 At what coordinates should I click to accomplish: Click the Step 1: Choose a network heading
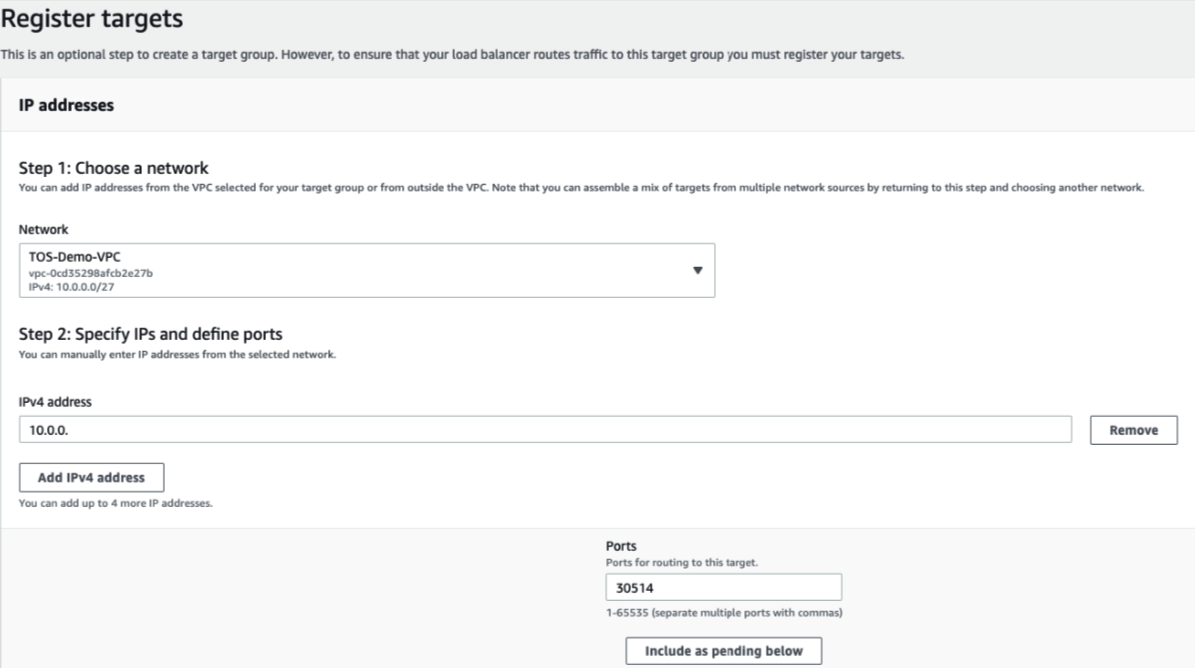point(114,168)
